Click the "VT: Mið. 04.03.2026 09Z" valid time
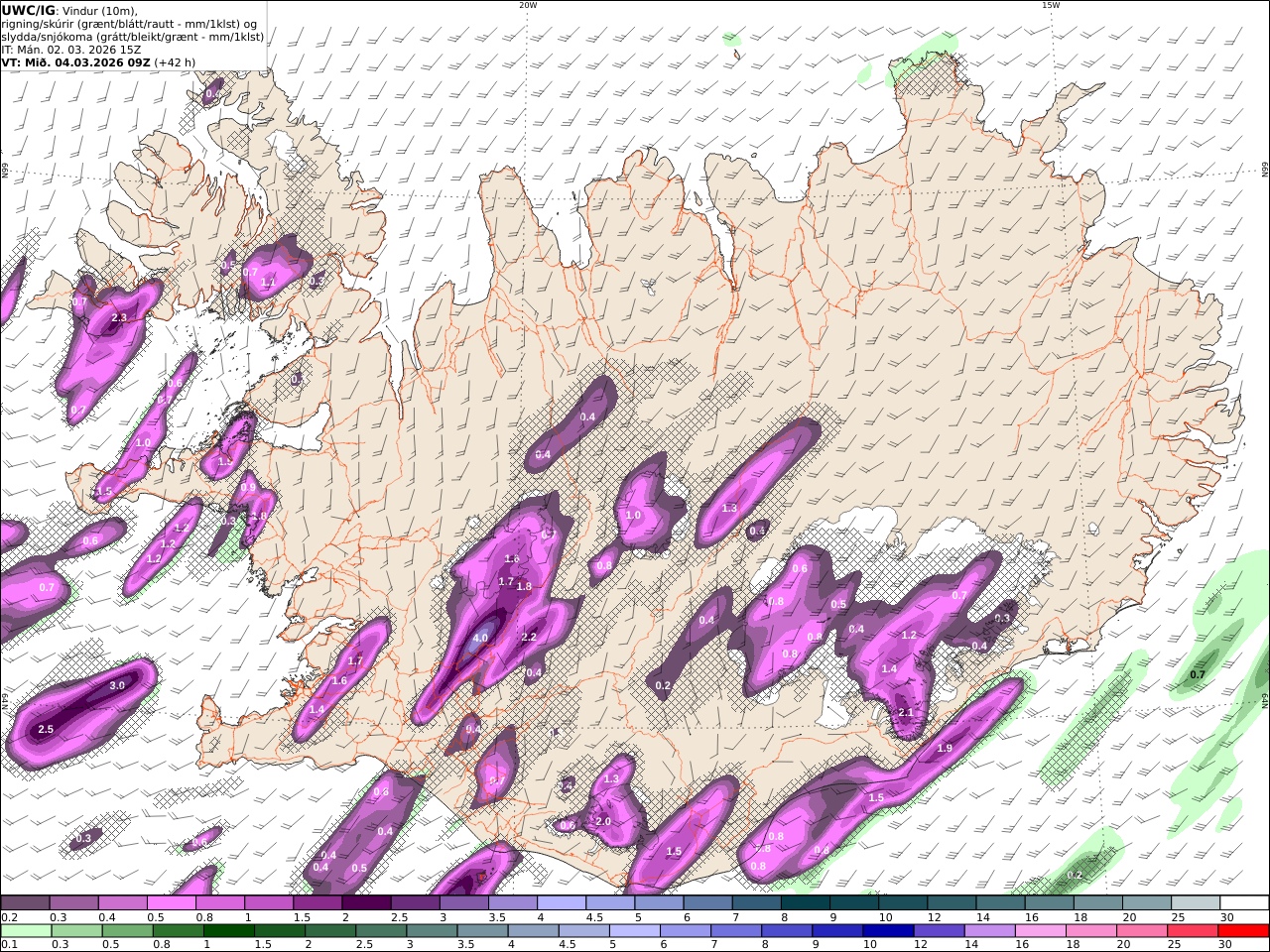The height and width of the screenshot is (952, 1270). (x=75, y=62)
